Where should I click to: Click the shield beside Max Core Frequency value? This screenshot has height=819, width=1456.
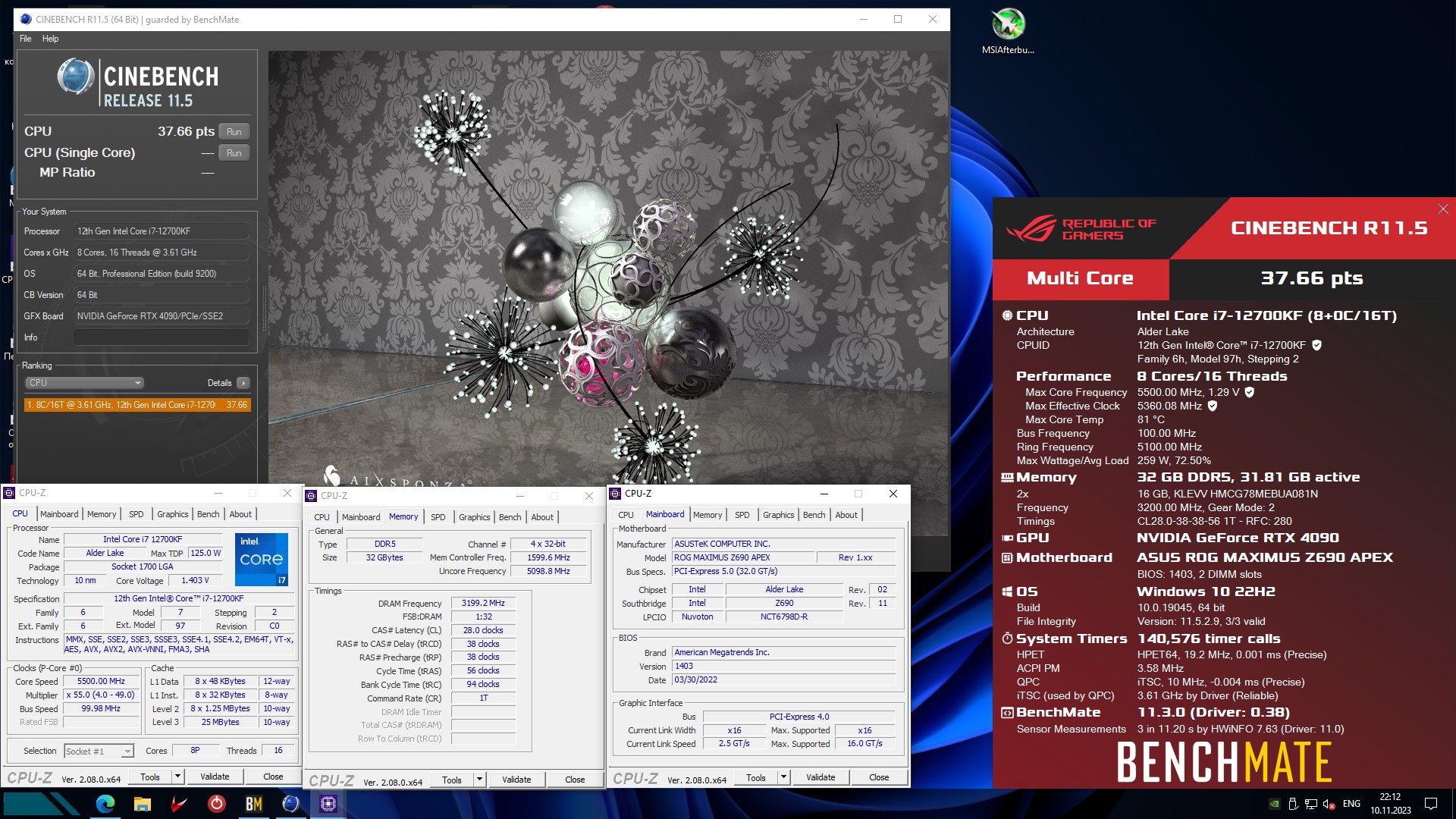[1250, 392]
